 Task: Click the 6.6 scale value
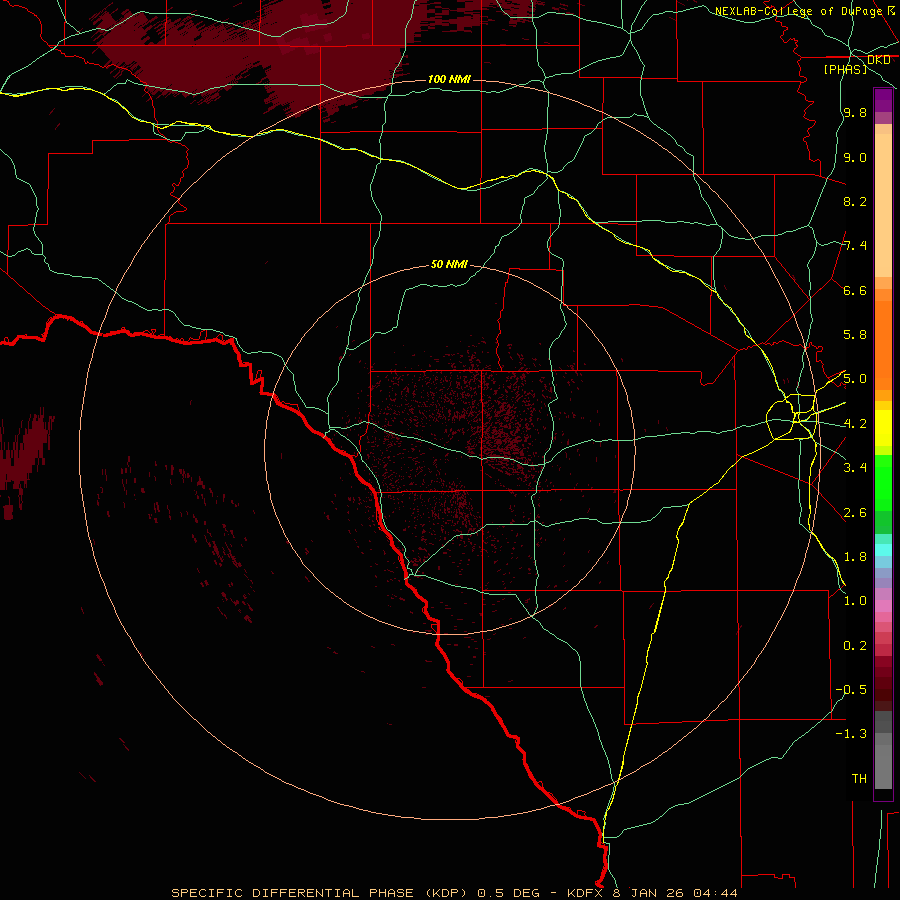(x=855, y=290)
